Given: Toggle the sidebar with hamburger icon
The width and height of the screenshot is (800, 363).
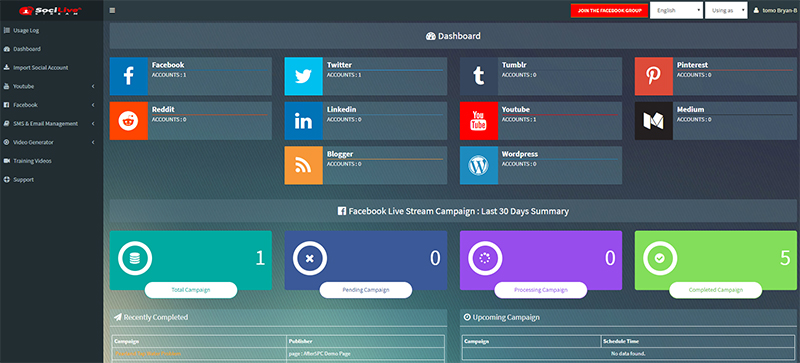Looking at the screenshot, I should click(x=112, y=10).
